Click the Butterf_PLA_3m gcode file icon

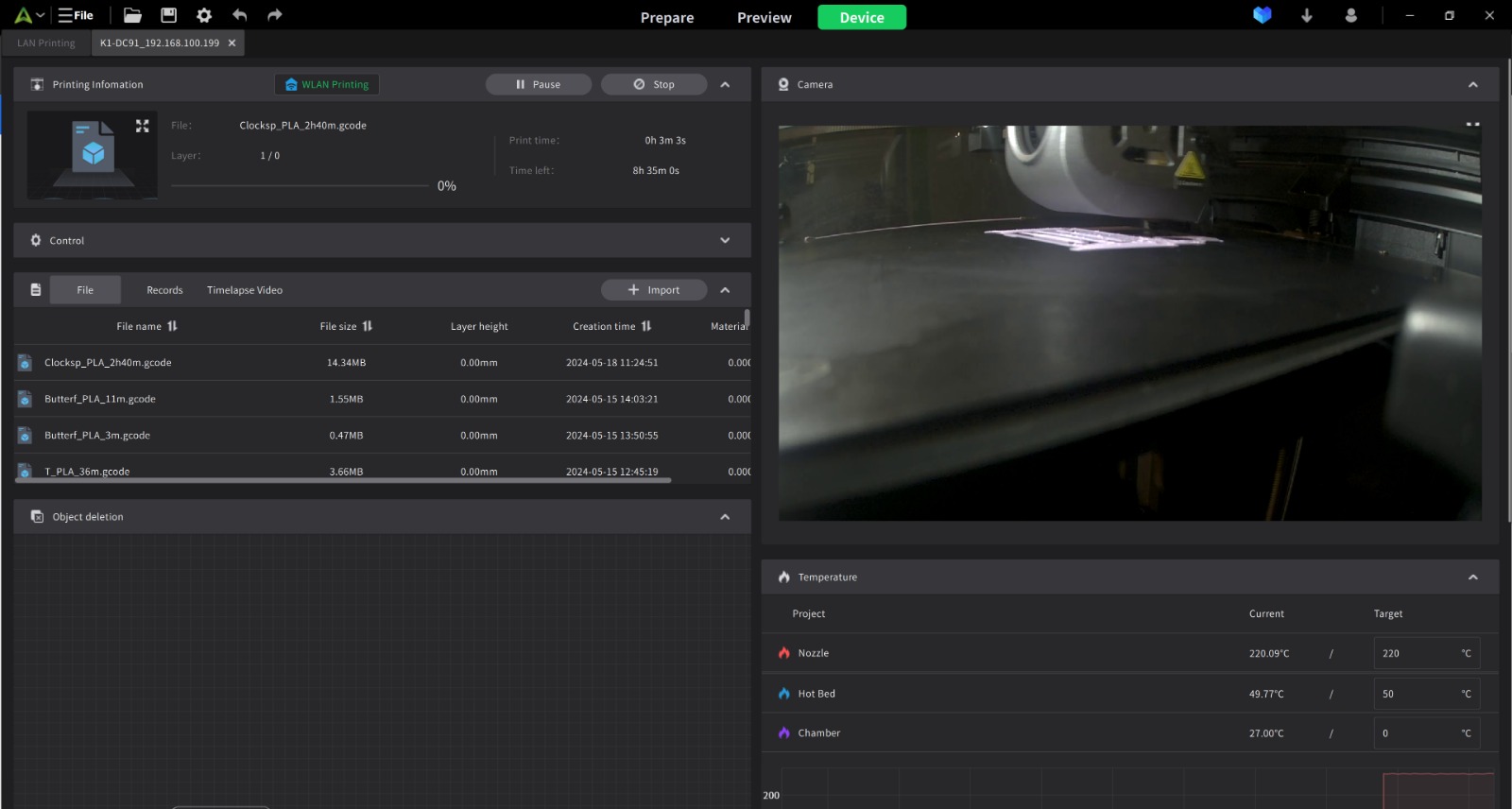26,436
